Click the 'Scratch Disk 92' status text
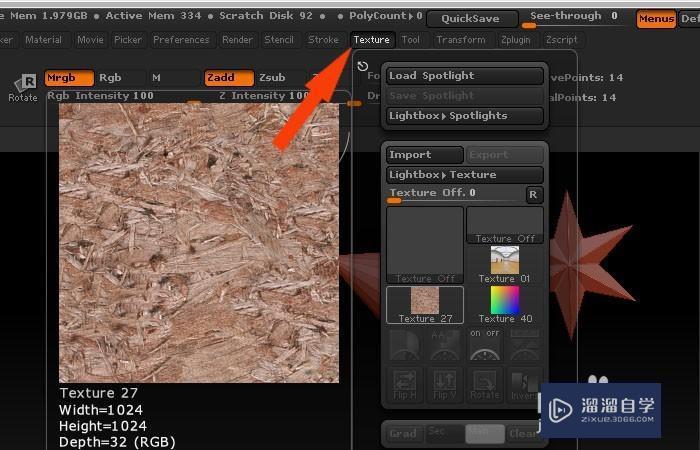 (x=266, y=16)
